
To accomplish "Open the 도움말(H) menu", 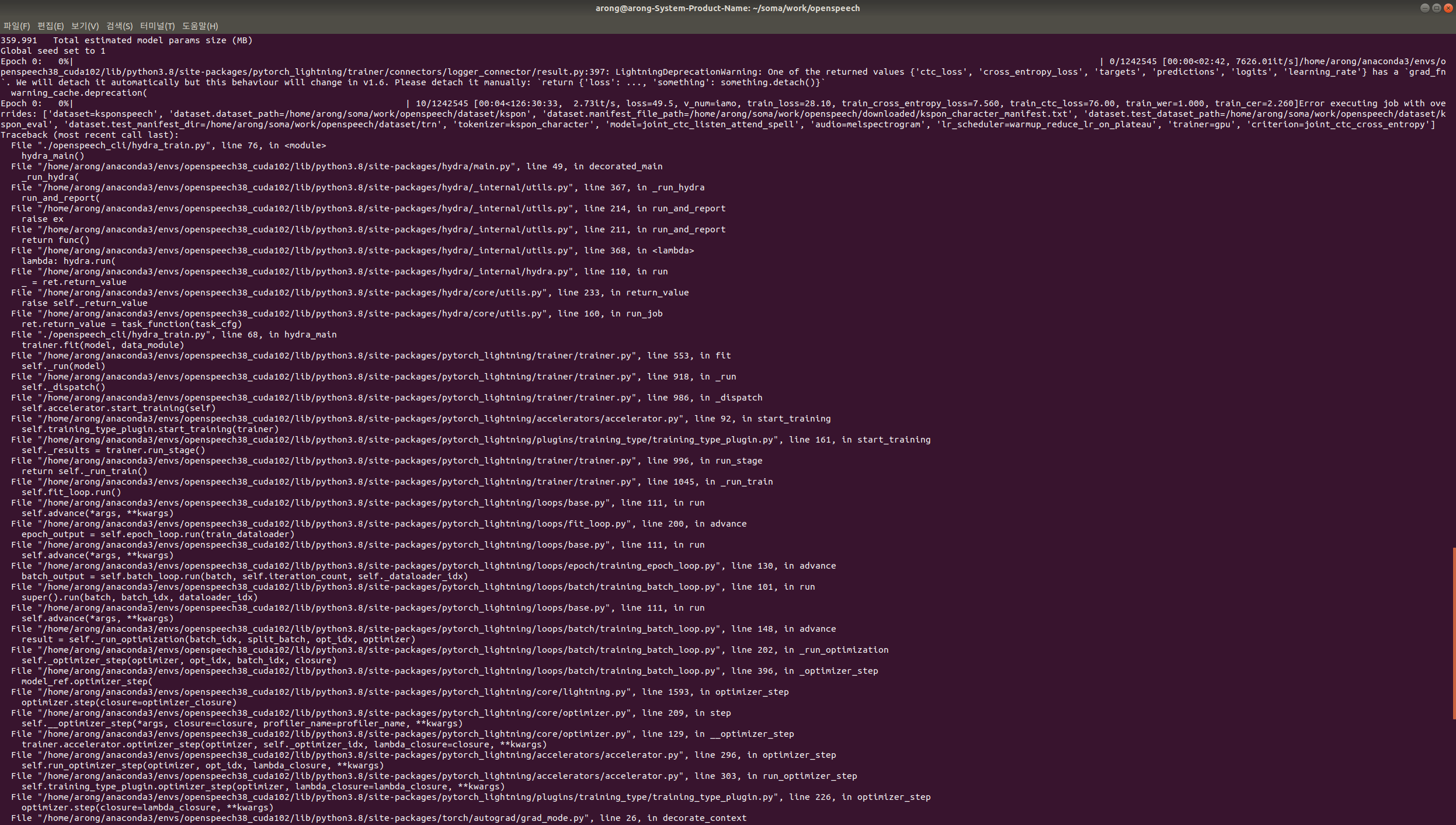I will coord(200,26).
